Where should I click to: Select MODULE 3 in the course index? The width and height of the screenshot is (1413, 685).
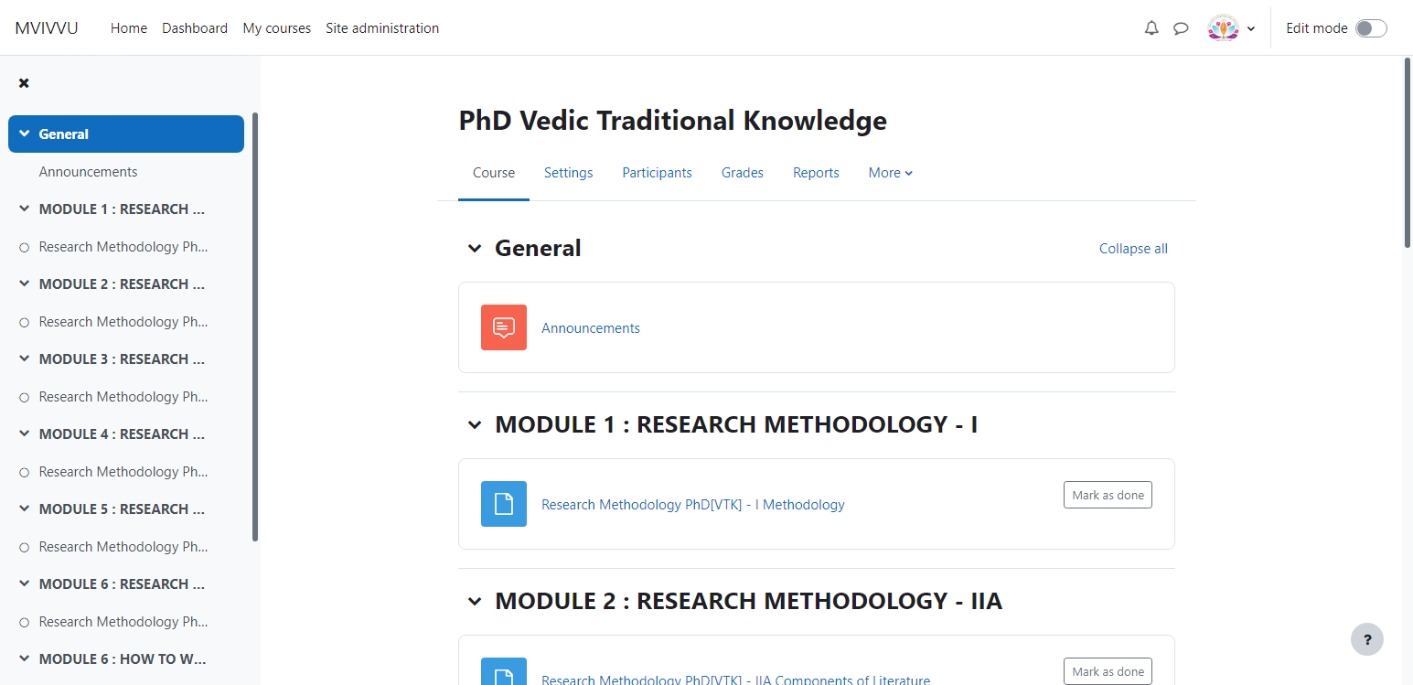click(x=122, y=359)
